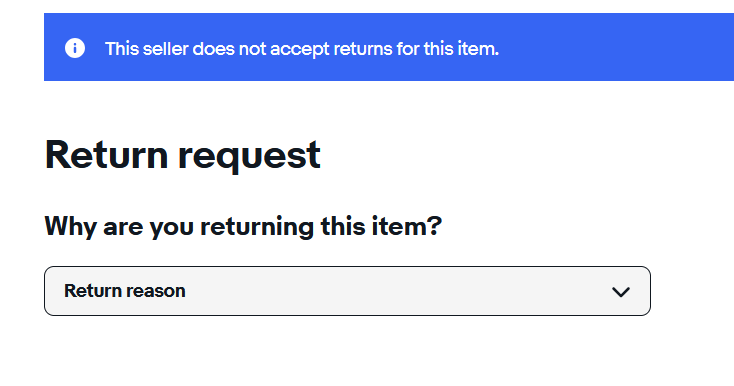Select the 'Return reason' placeholder label
734x386 pixels.
click(125, 291)
